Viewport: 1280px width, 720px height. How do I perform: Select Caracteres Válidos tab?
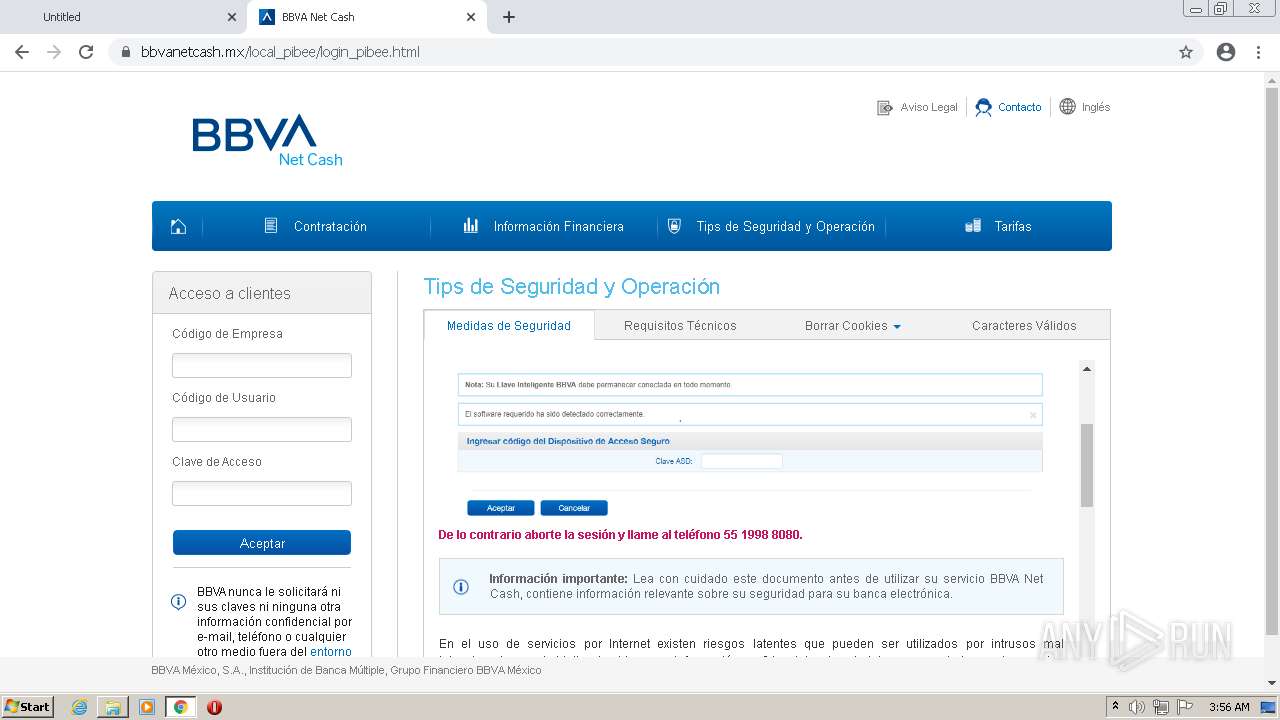1024,326
